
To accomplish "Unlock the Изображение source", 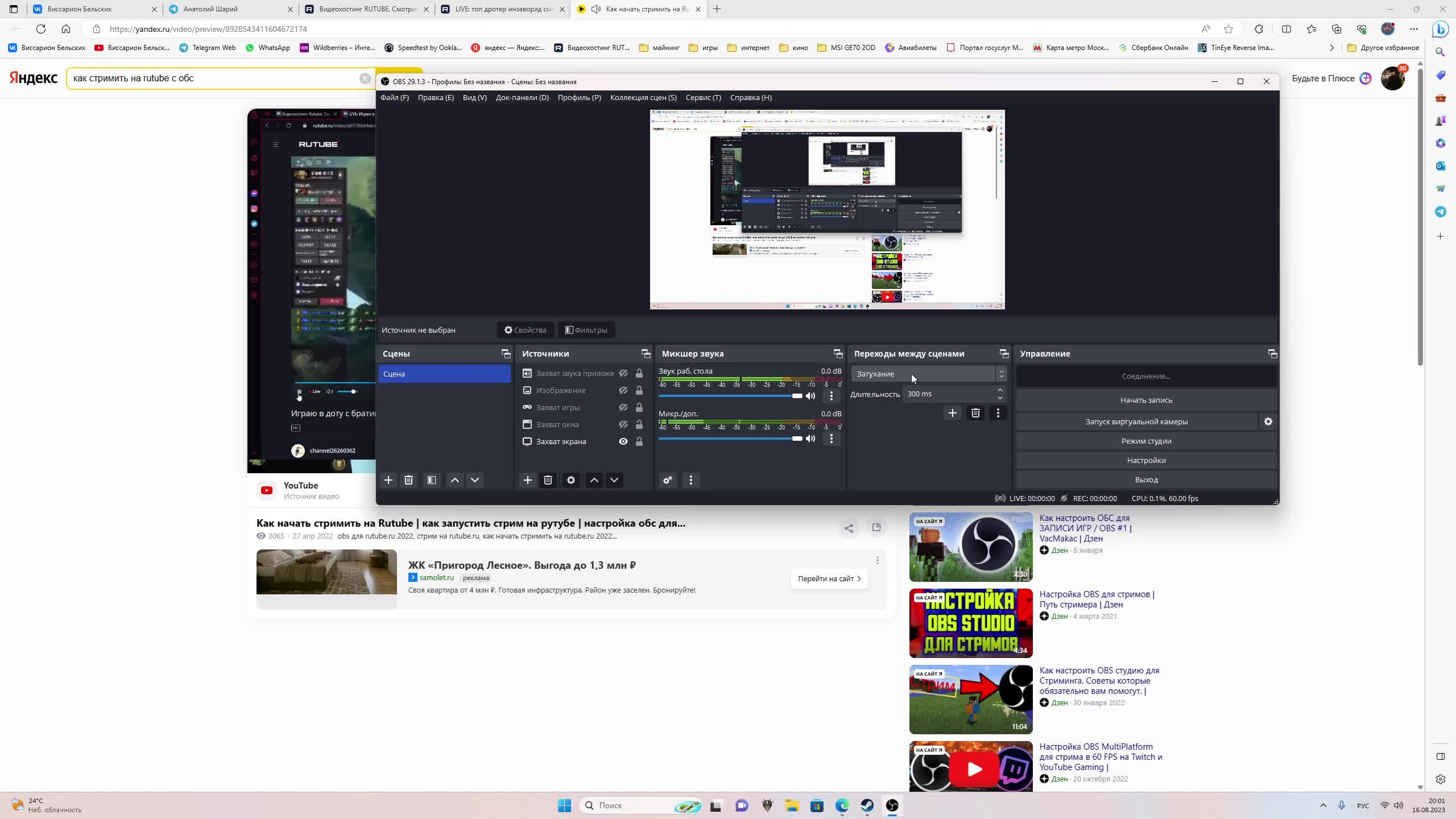I will [x=639, y=390].
